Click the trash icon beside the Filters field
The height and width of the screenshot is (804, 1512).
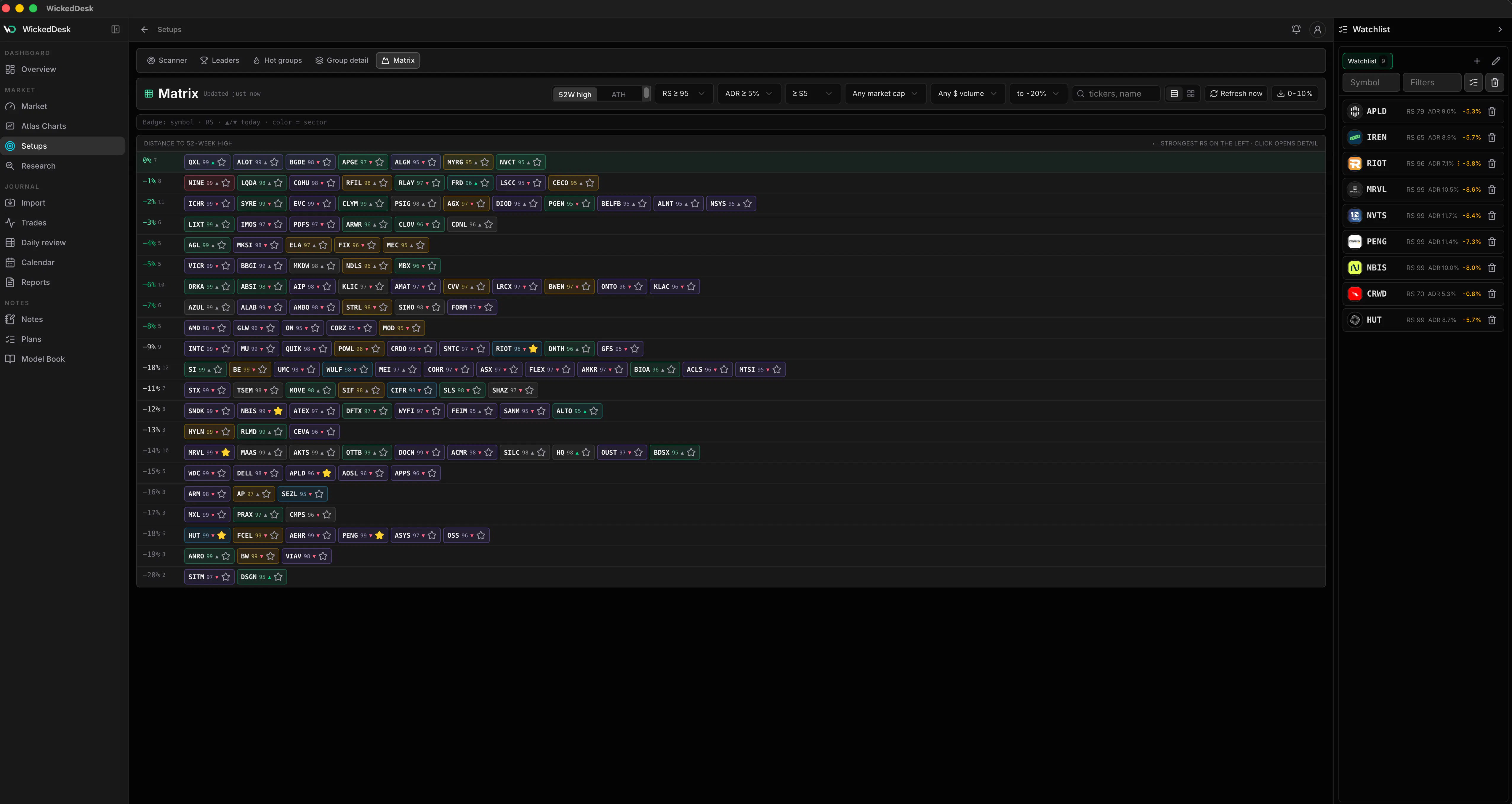[x=1495, y=83]
